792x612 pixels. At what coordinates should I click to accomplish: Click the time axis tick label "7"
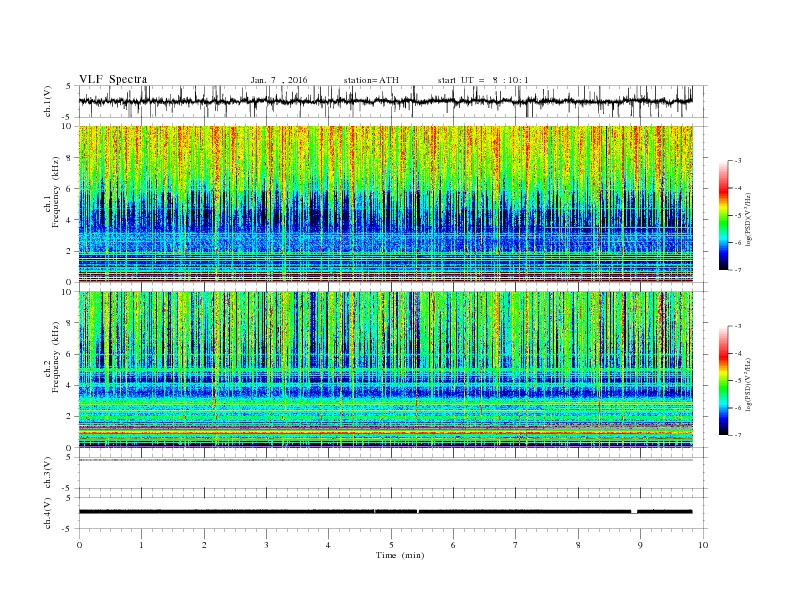[516, 545]
